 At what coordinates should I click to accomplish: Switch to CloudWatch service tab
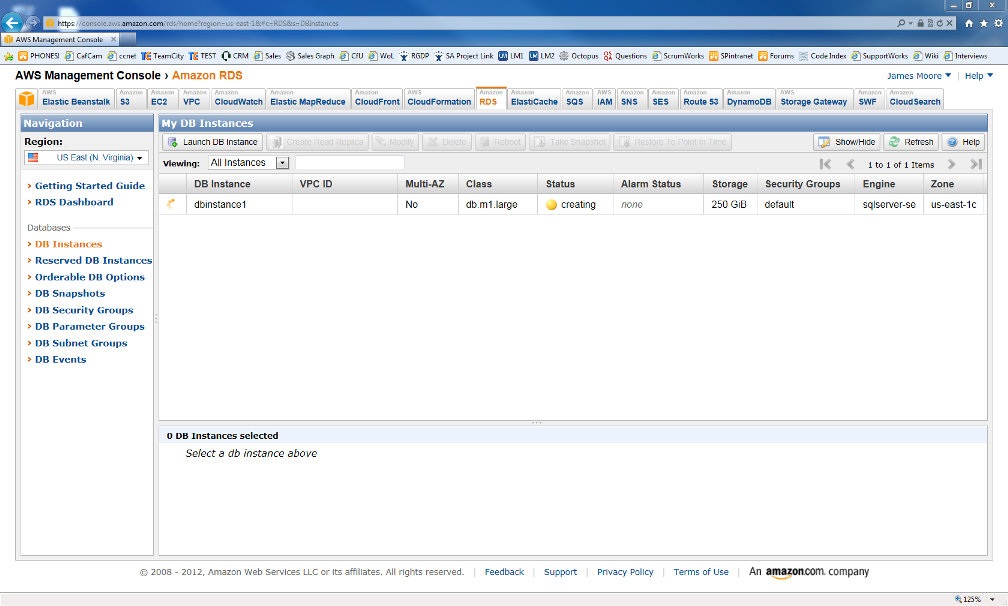pyautogui.click(x=238, y=98)
